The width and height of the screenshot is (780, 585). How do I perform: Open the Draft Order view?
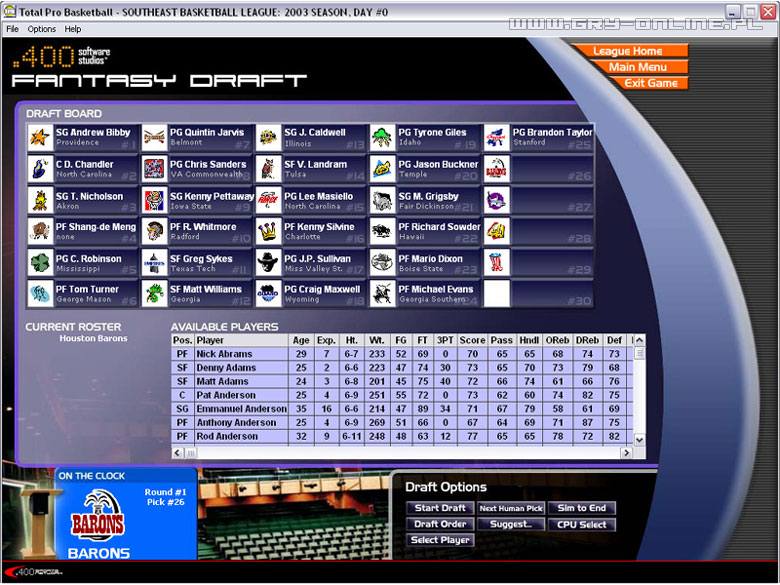[x=440, y=524]
